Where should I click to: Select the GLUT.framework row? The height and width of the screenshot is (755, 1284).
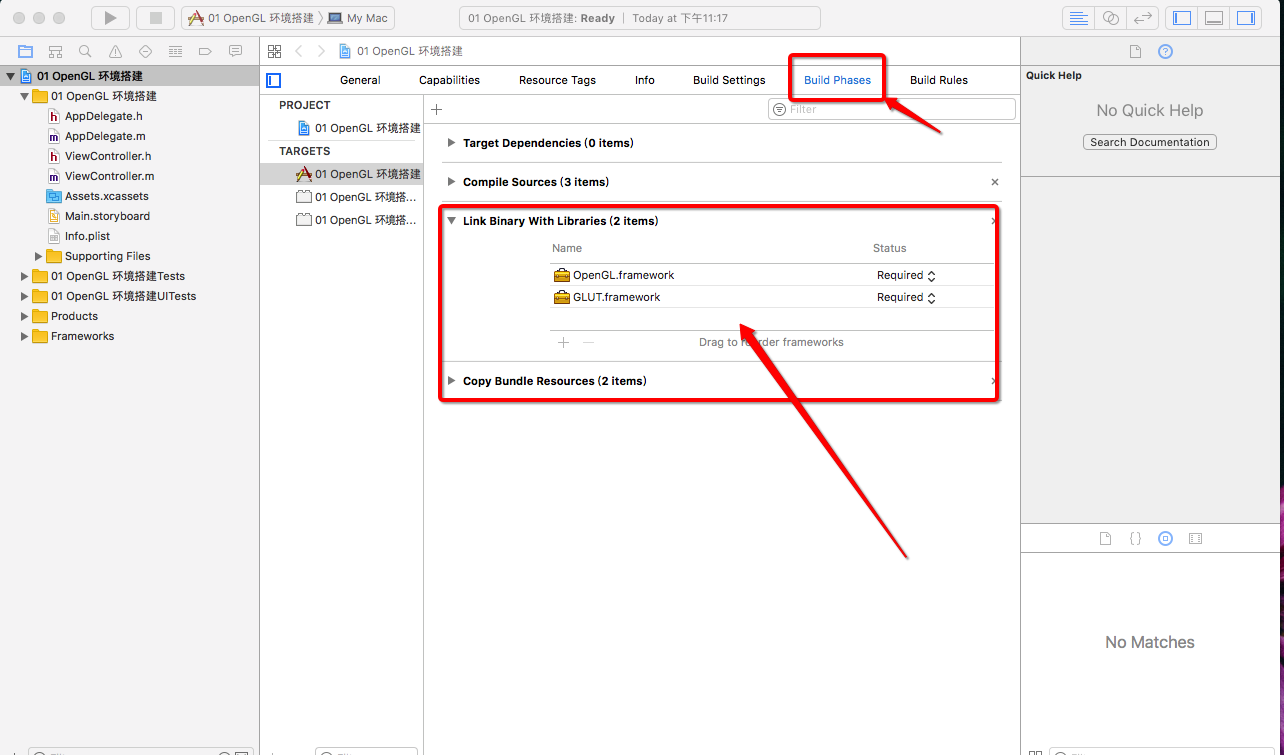(x=772, y=297)
